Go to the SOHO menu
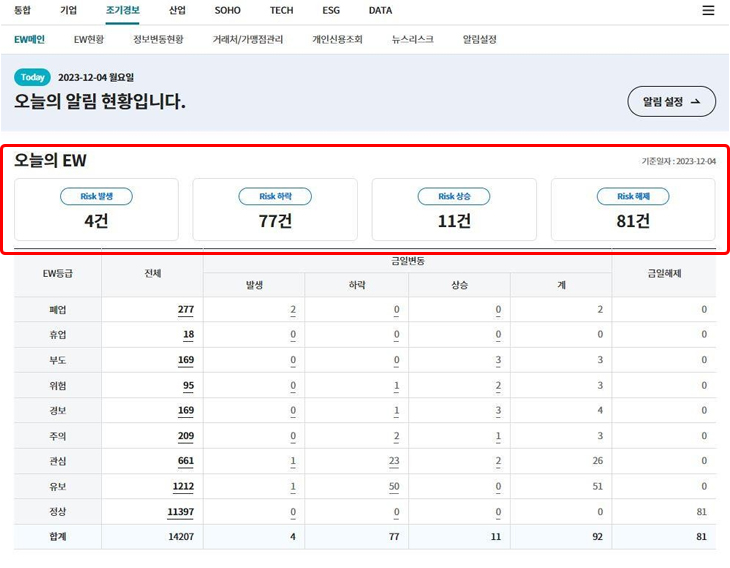 pyautogui.click(x=227, y=10)
